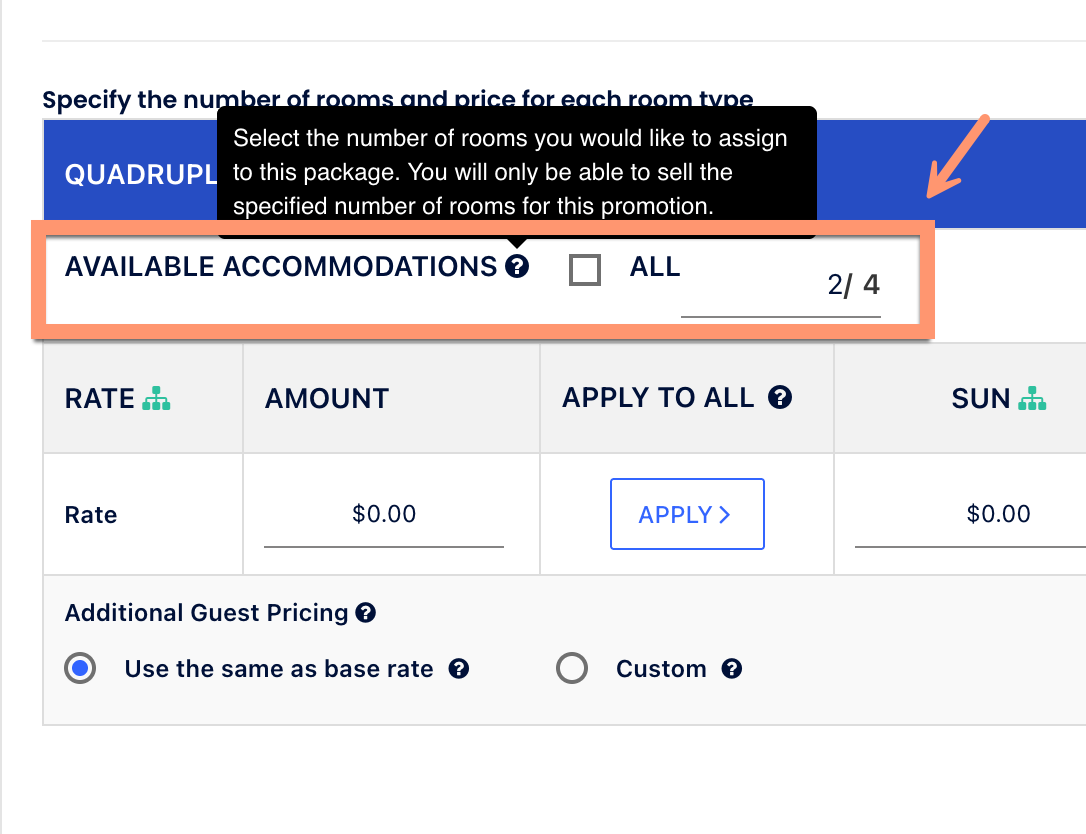Click the available rooms count field
The width and height of the screenshot is (1086, 834).
coord(780,287)
